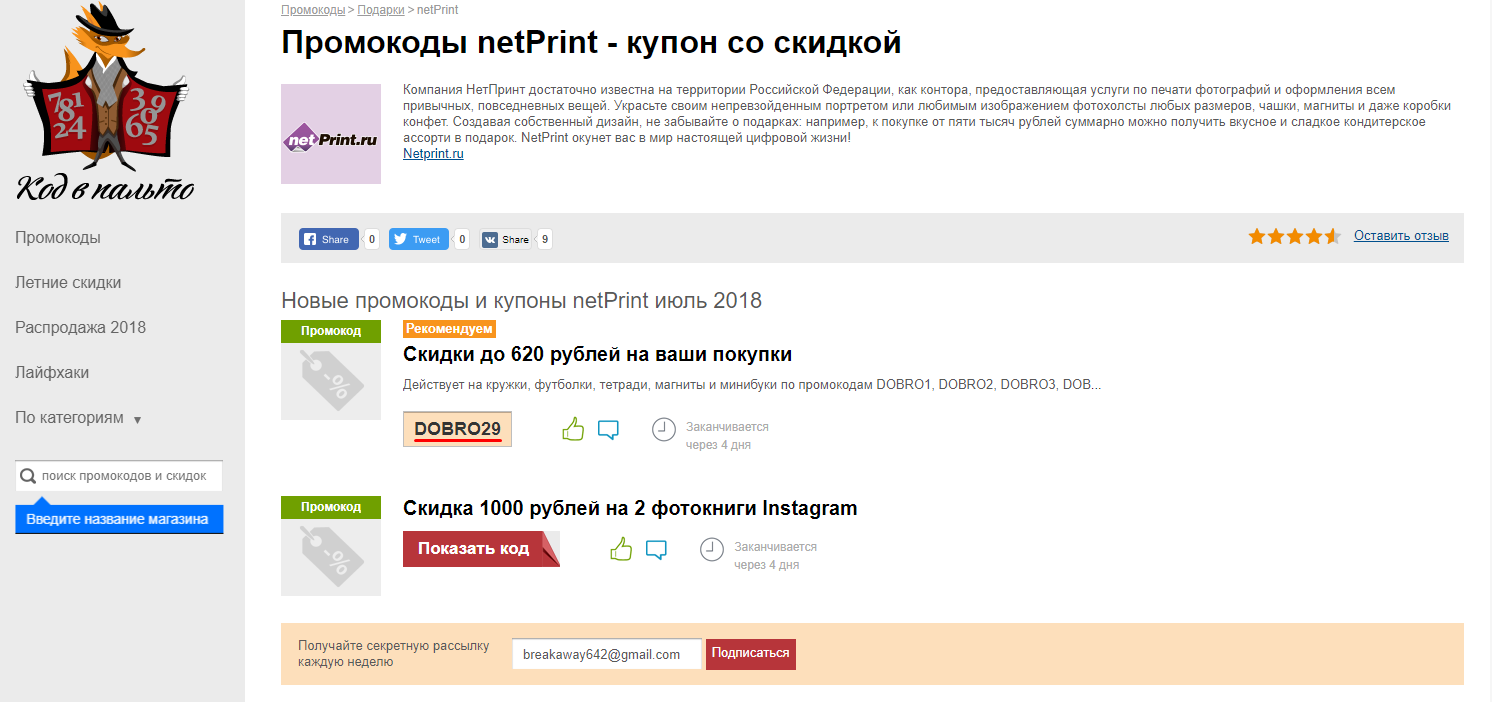Click the coupon tag image of the Instagram offer
This screenshot has width=1492, height=702.
tap(331, 557)
